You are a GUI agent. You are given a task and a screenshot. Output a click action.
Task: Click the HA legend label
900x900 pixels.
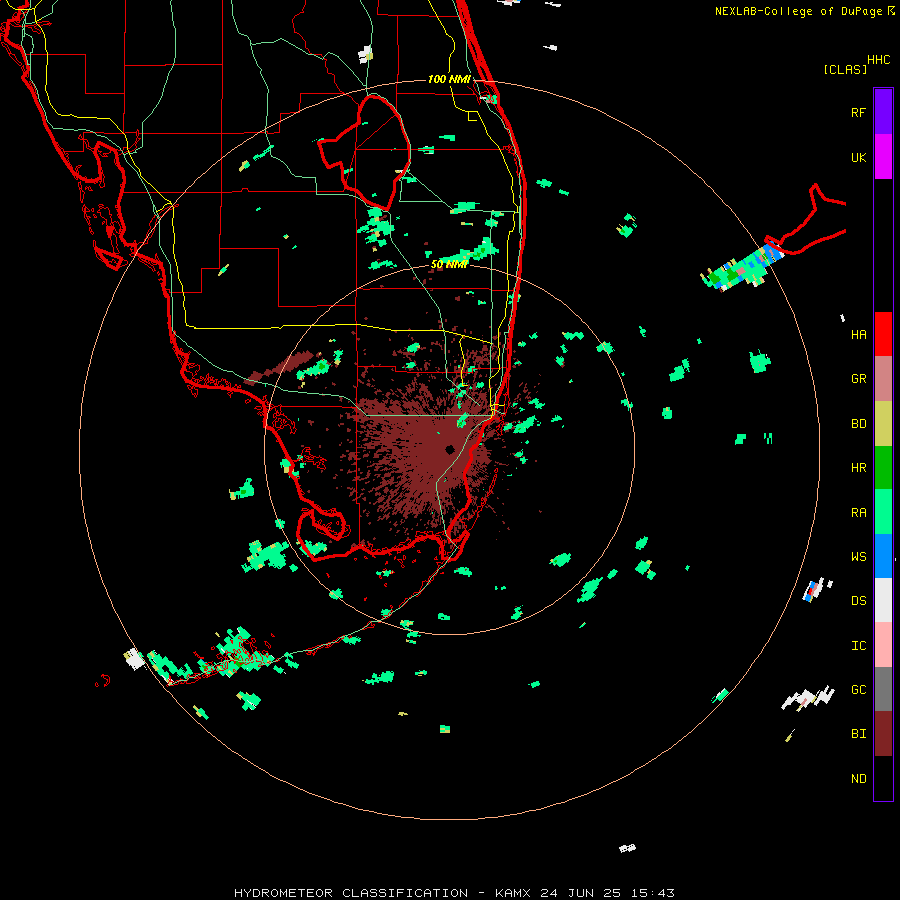tap(858, 335)
